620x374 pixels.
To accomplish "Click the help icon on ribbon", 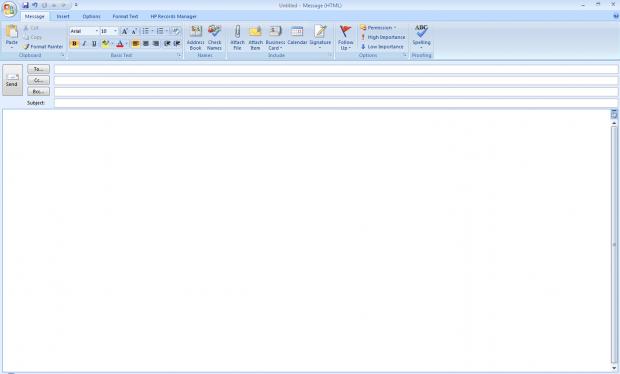I will pos(616,16).
